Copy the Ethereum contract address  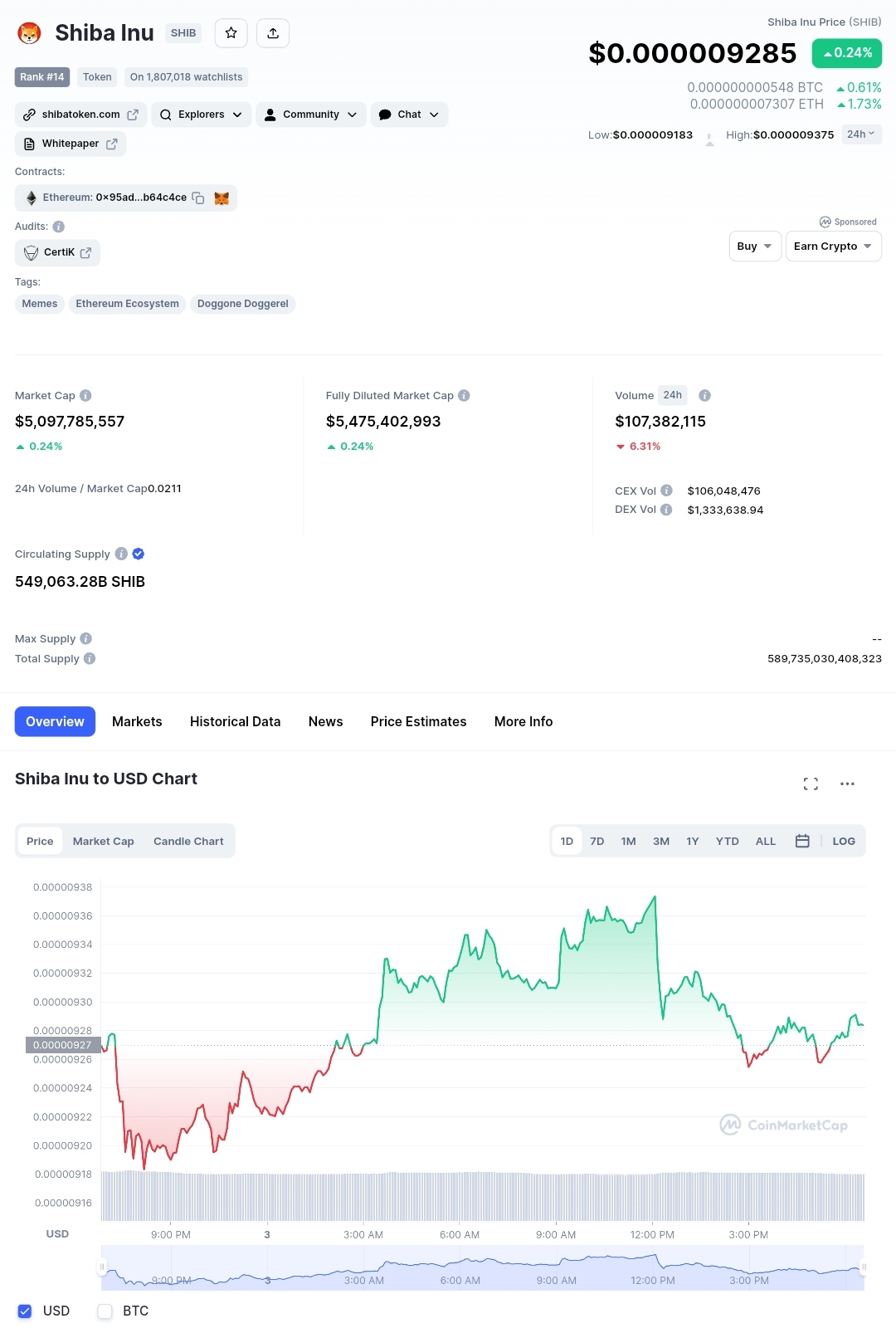point(198,198)
